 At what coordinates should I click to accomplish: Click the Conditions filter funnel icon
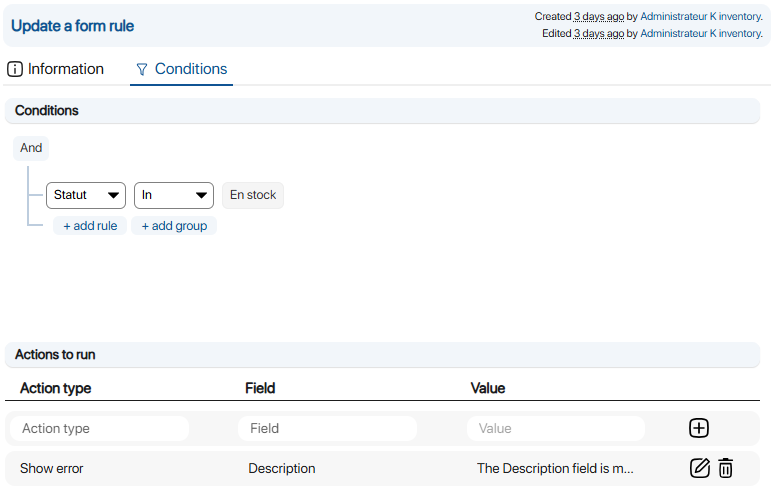(141, 70)
